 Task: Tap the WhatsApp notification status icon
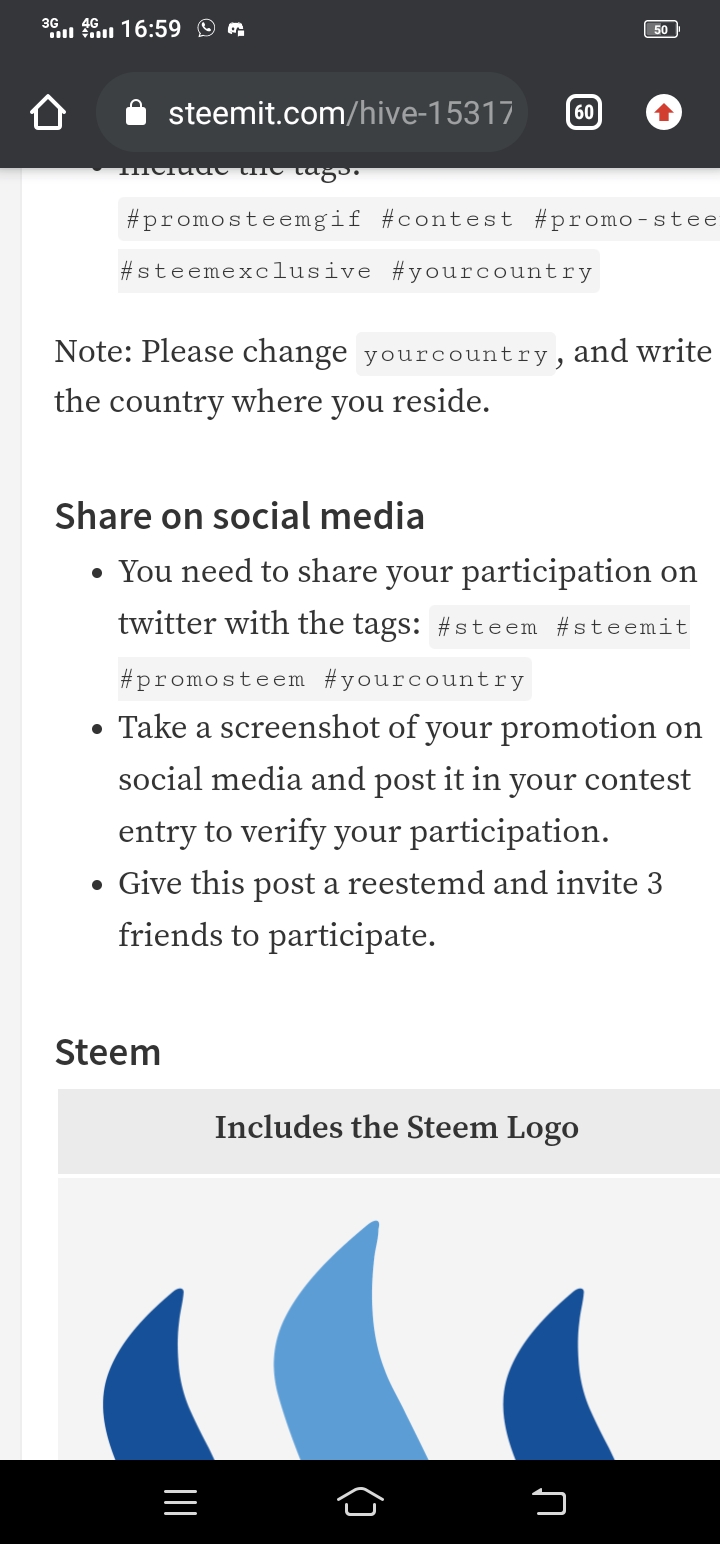click(206, 29)
